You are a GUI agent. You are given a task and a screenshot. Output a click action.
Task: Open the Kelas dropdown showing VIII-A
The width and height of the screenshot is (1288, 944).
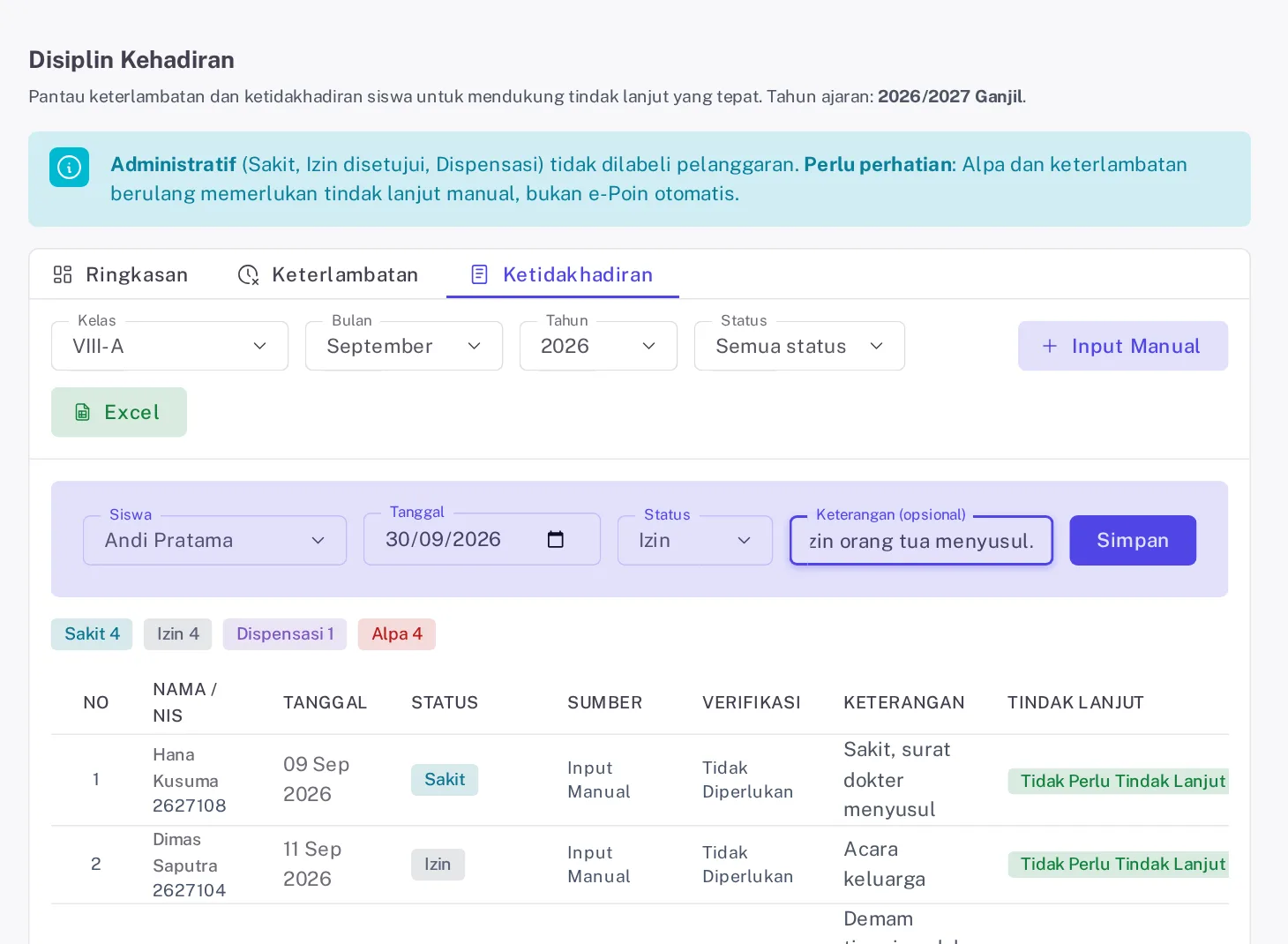(169, 346)
